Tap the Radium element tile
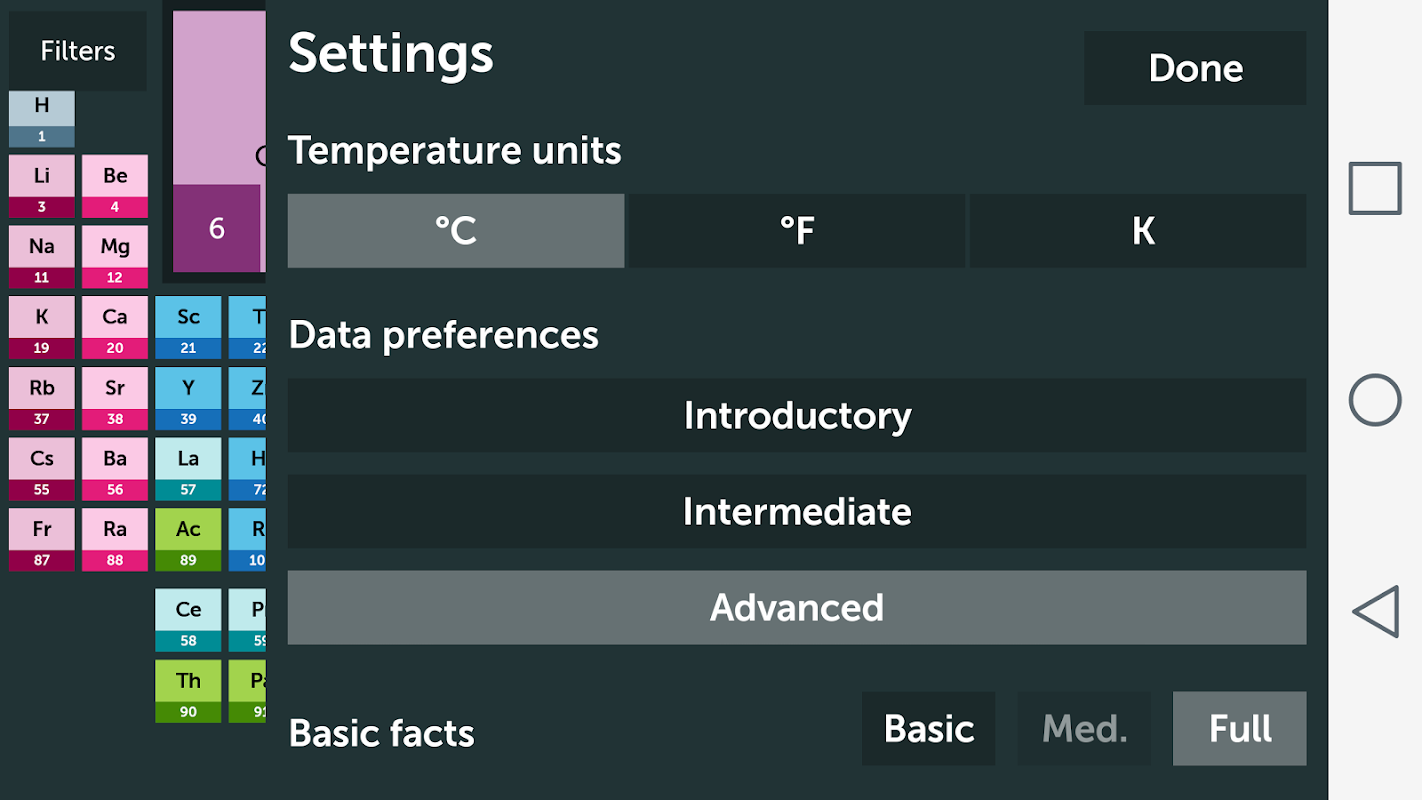Image resolution: width=1422 pixels, height=800 pixels. 115,540
